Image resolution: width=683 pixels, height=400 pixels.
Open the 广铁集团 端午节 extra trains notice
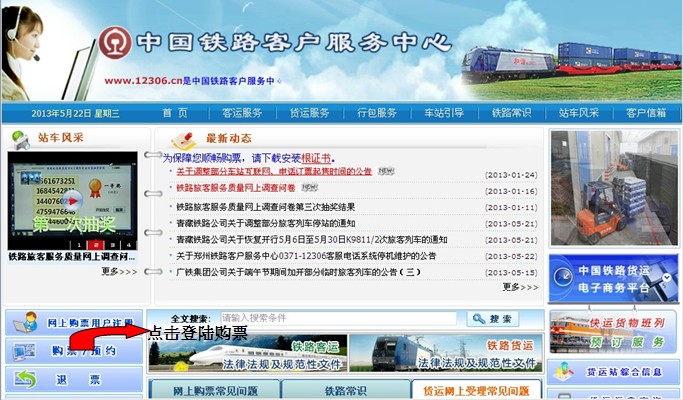click(298, 272)
